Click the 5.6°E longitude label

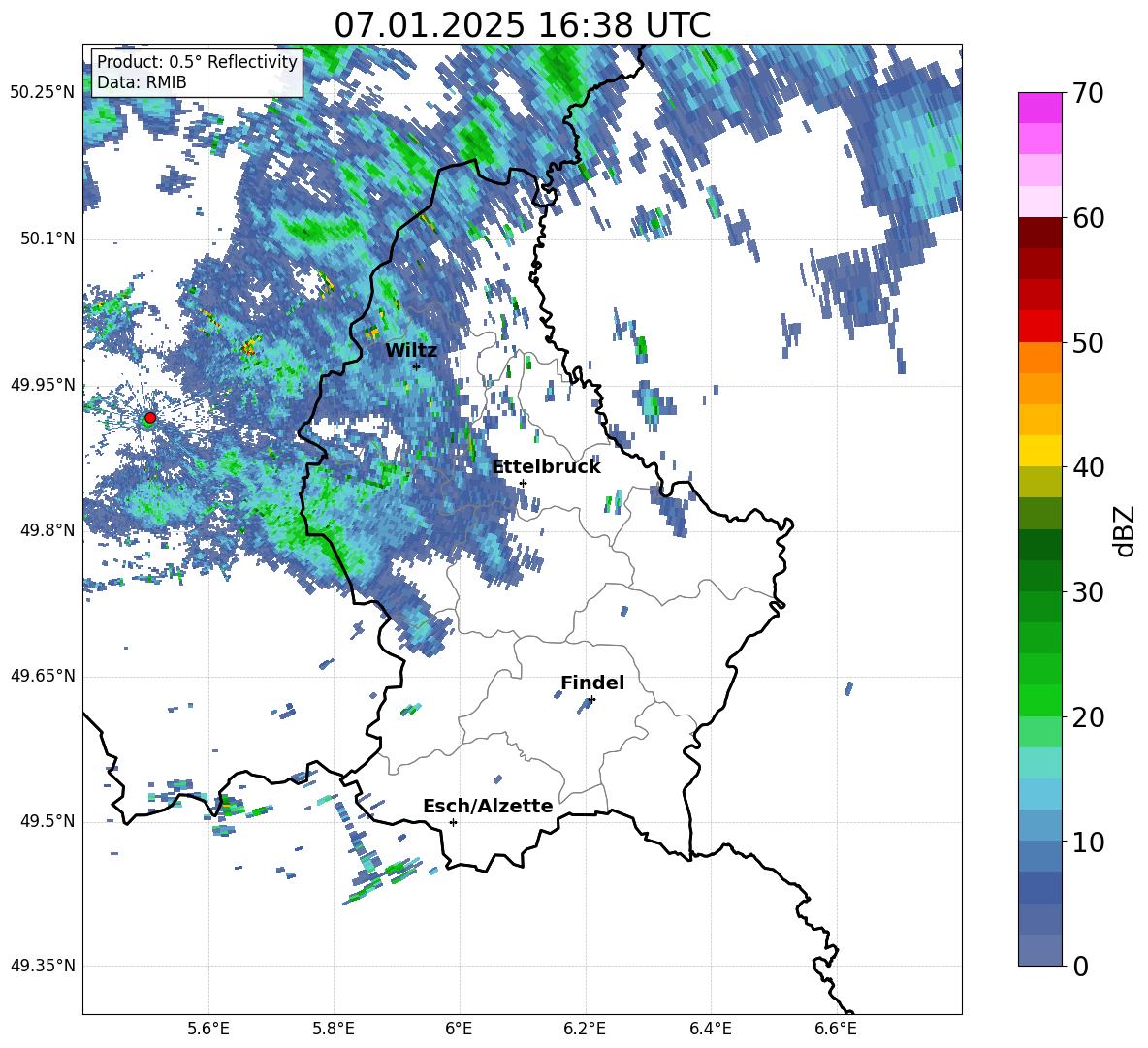pos(208,1029)
